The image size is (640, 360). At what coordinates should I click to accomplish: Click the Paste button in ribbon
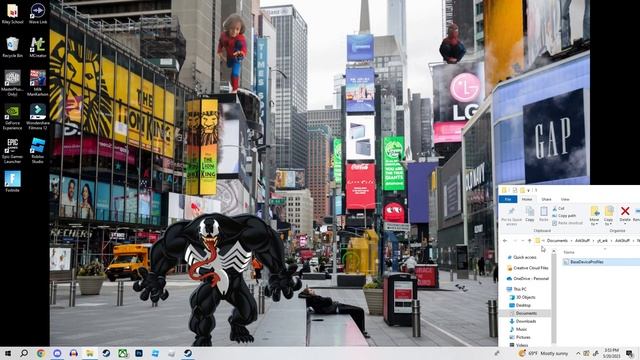click(544, 214)
